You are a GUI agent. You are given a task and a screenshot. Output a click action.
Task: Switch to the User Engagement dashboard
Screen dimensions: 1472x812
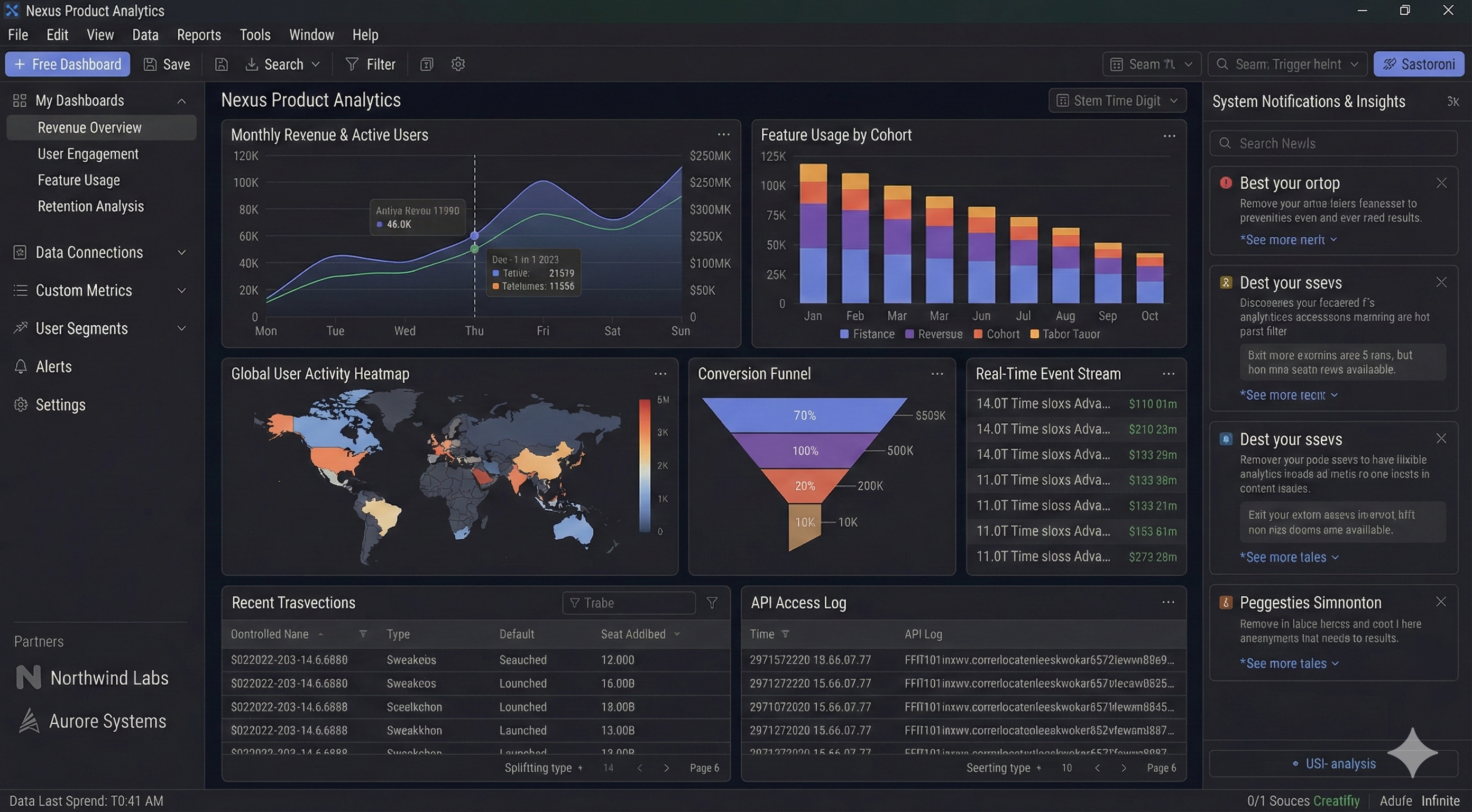(87, 154)
